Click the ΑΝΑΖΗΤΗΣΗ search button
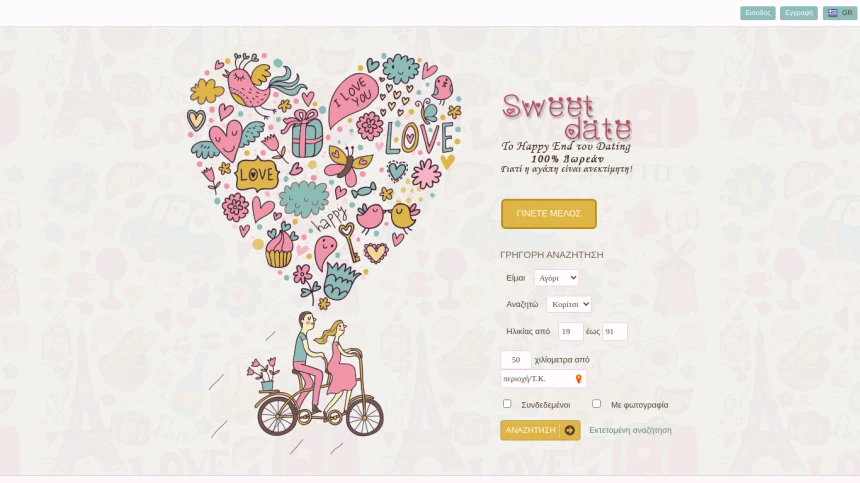The image size is (860, 483). click(540, 430)
